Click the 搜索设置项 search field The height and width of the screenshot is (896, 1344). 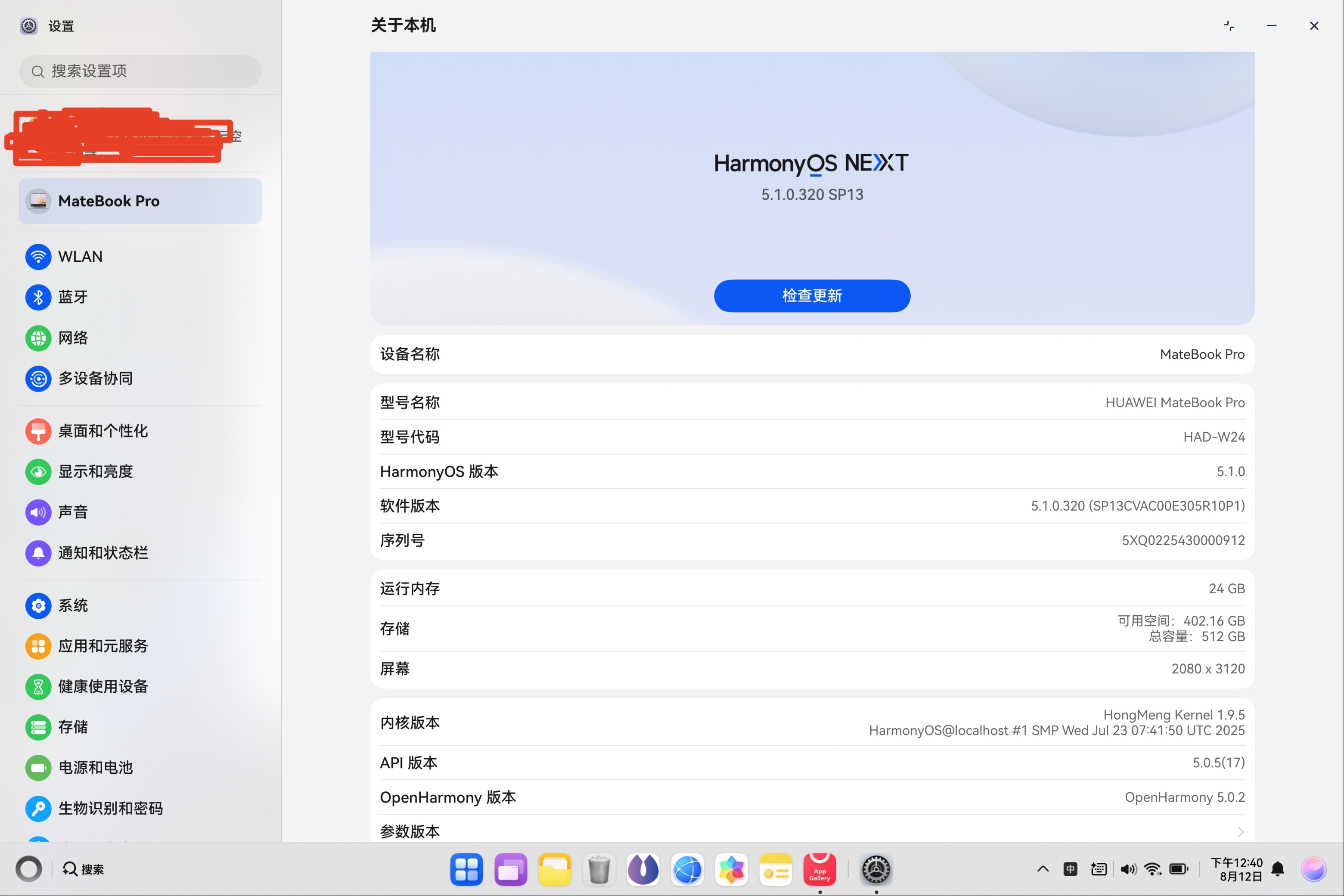pos(140,71)
